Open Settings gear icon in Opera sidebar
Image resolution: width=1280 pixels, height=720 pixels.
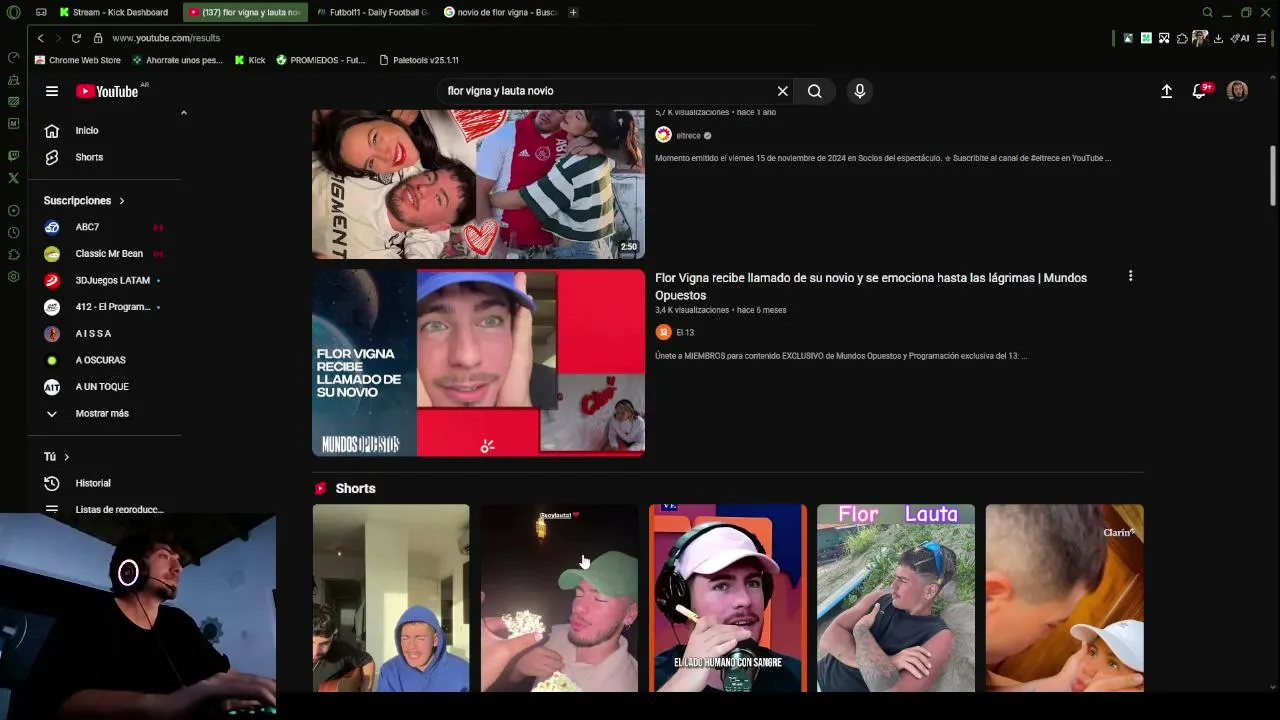[x=13, y=277]
